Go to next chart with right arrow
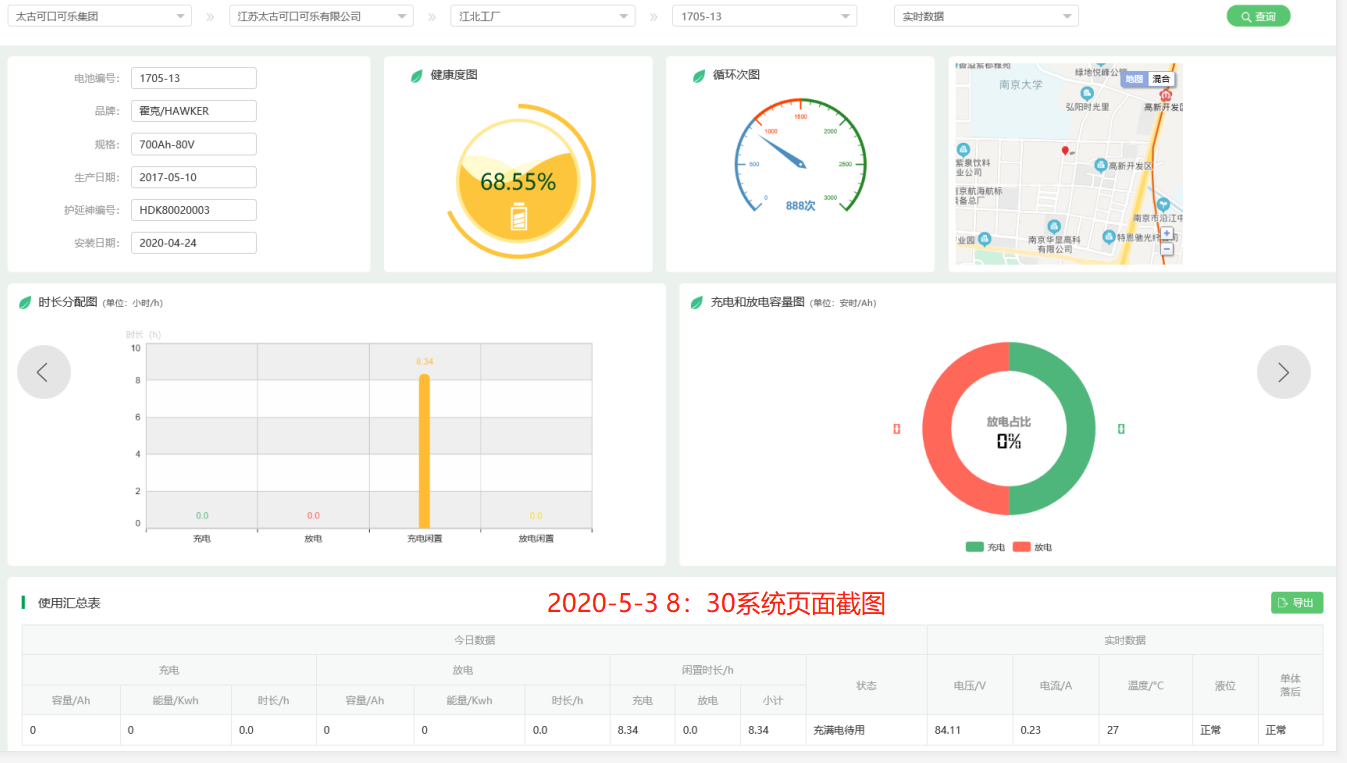This screenshot has width=1347, height=763. tap(1283, 372)
